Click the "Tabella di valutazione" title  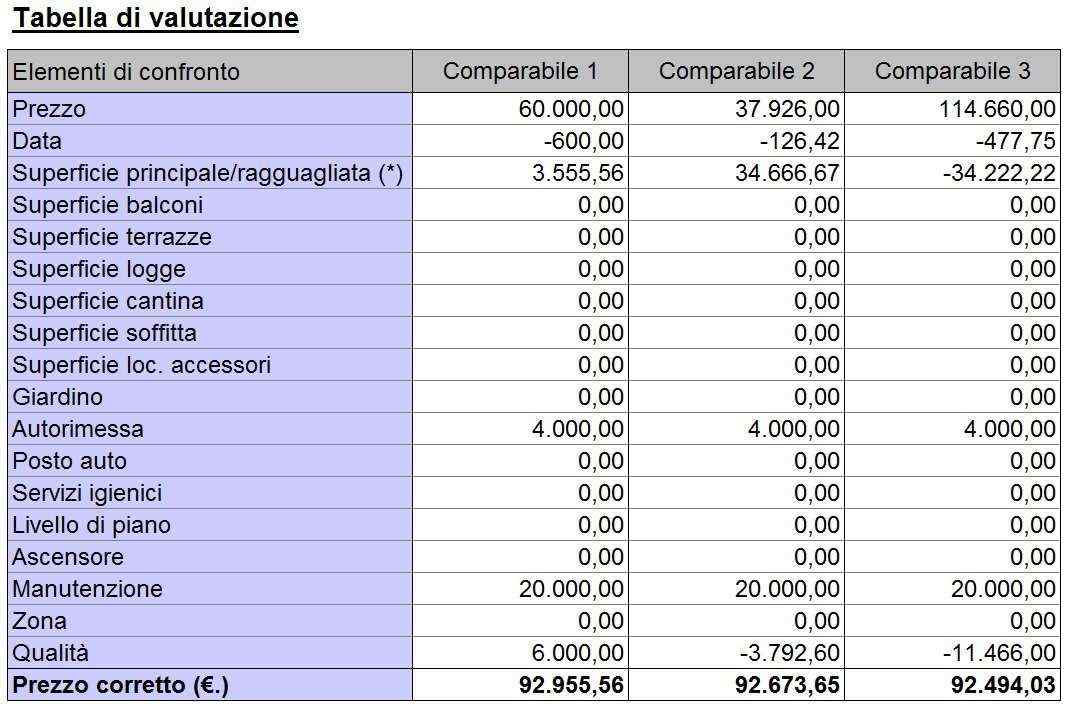click(x=156, y=19)
